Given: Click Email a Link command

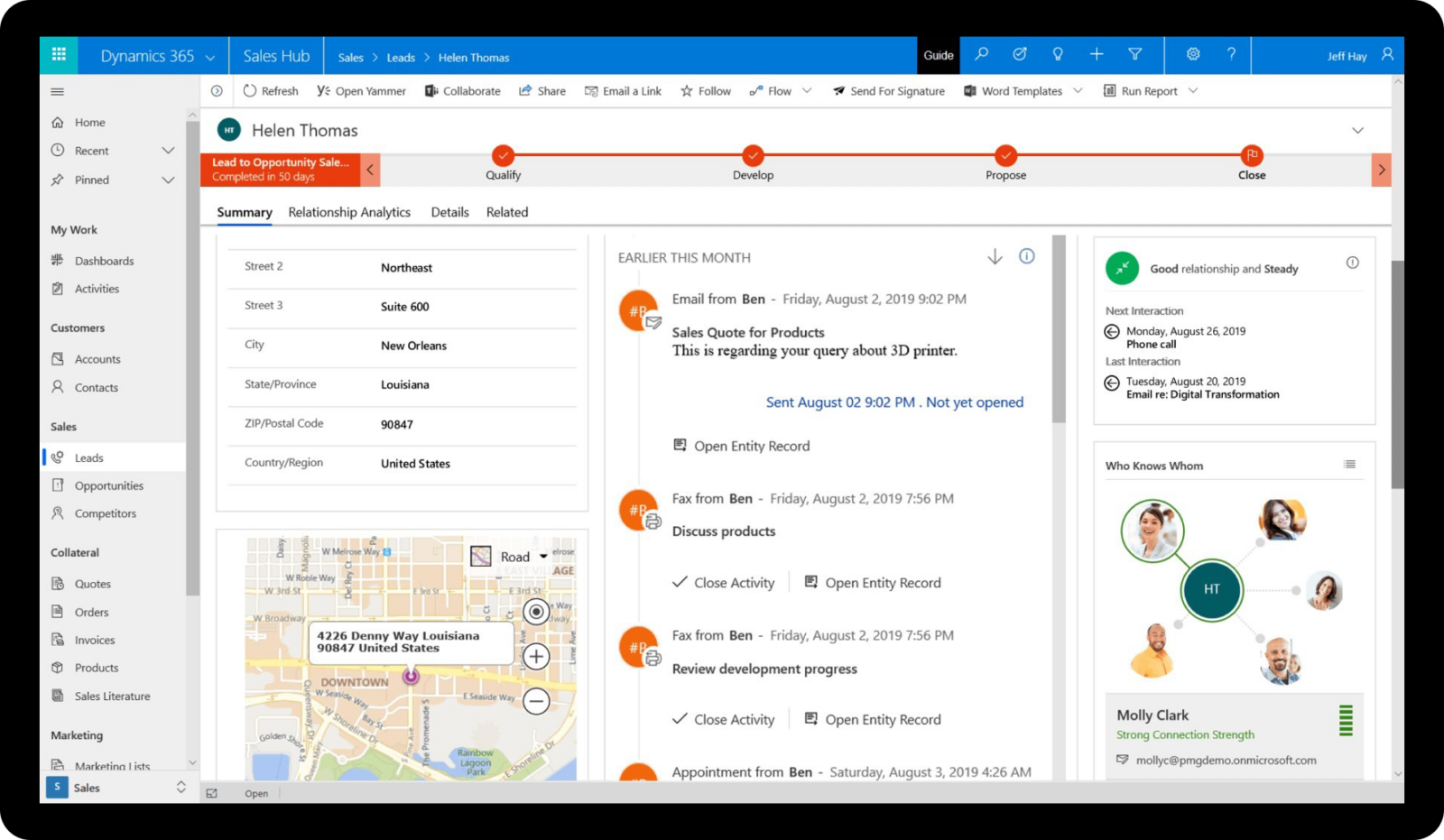Looking at the screenshot, I should pos(623,91).
